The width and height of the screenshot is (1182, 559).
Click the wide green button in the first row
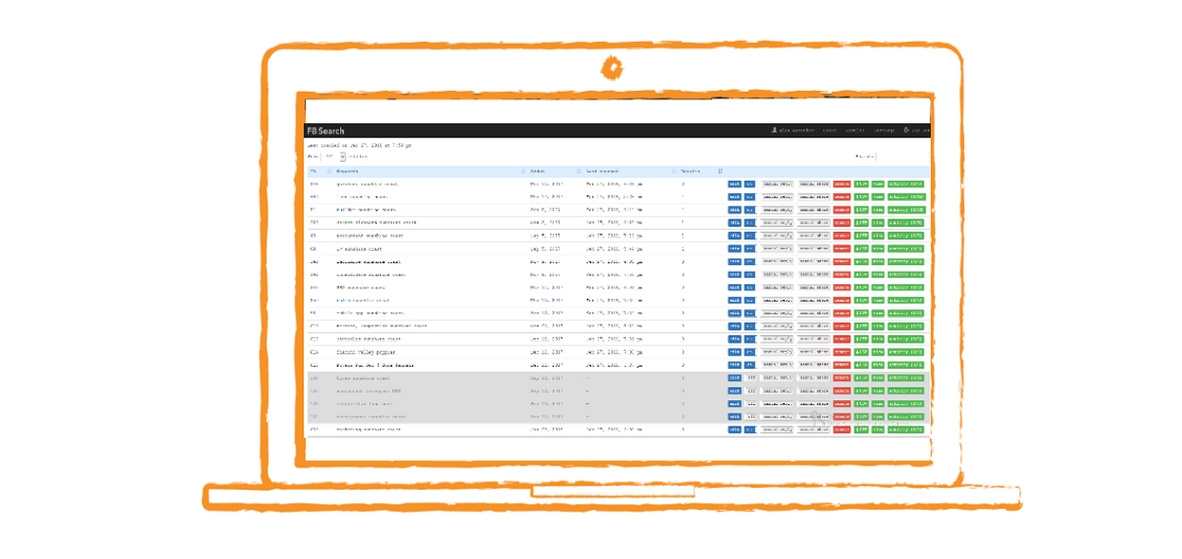tap(906, 184)
